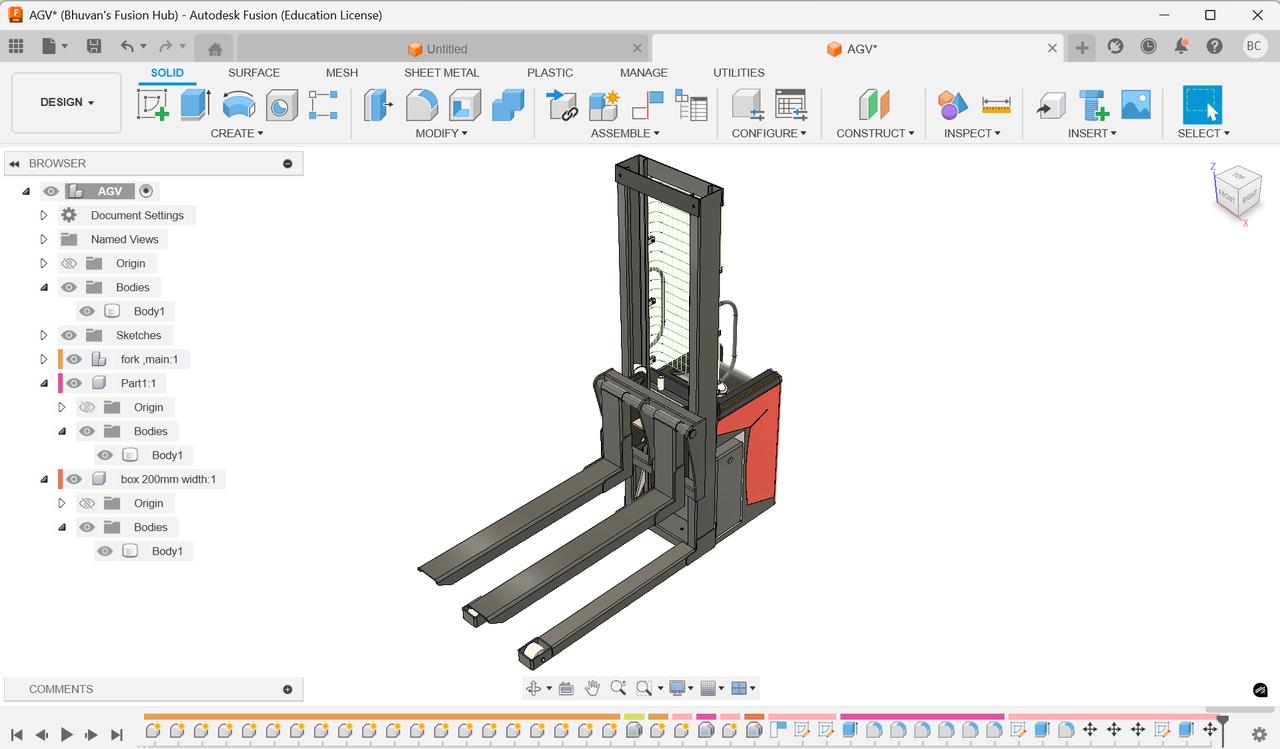
Task: Click the Insert Canvas image icon
Action: [1135, 104]
